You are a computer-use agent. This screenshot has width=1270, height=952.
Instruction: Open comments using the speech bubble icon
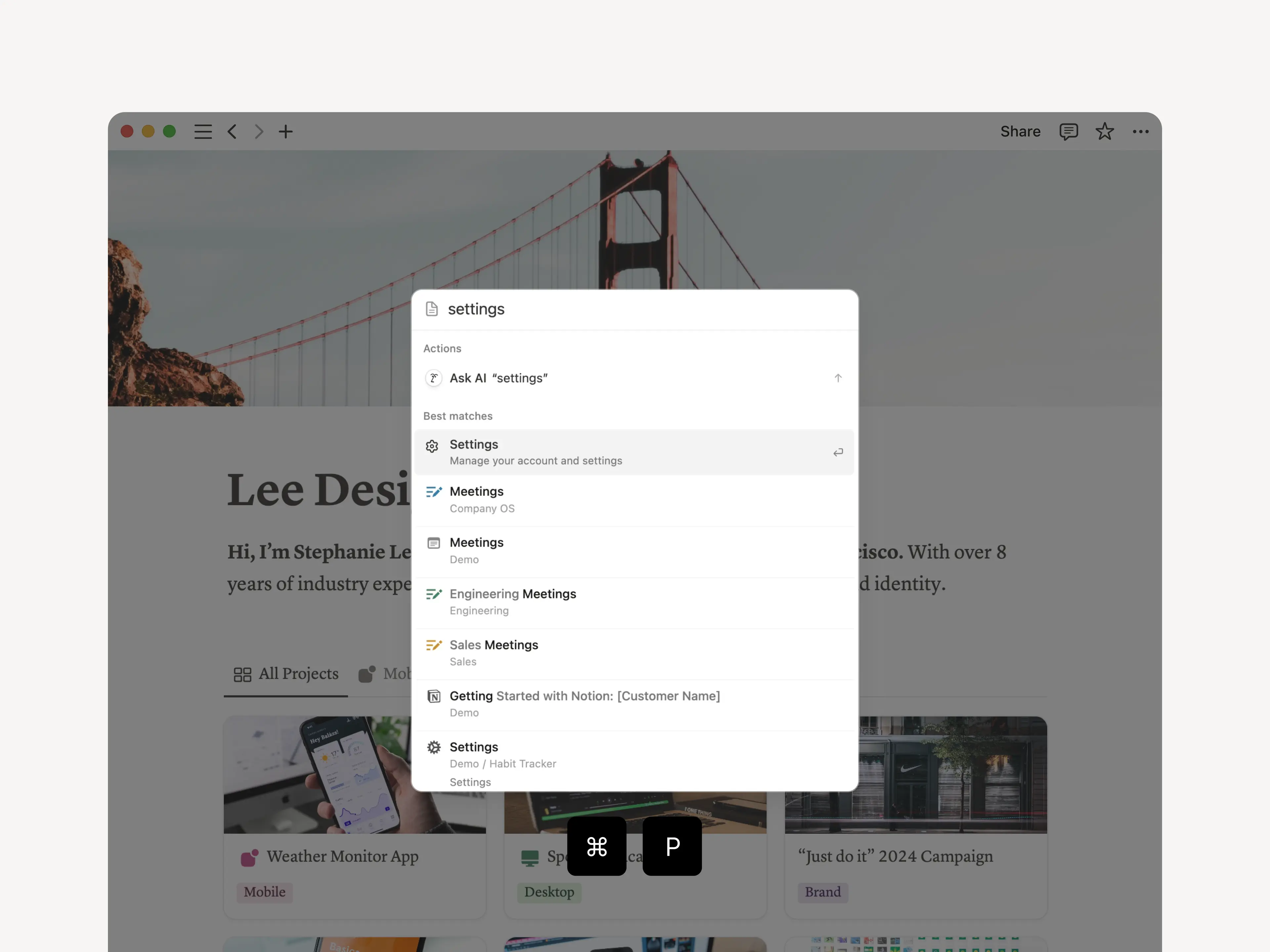[x=1069, y=132]
